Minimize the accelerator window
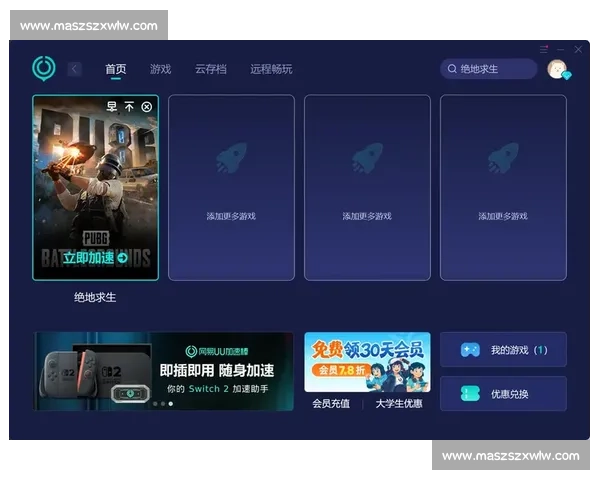The height and width of the screenshot is (480, 600). 561,50
